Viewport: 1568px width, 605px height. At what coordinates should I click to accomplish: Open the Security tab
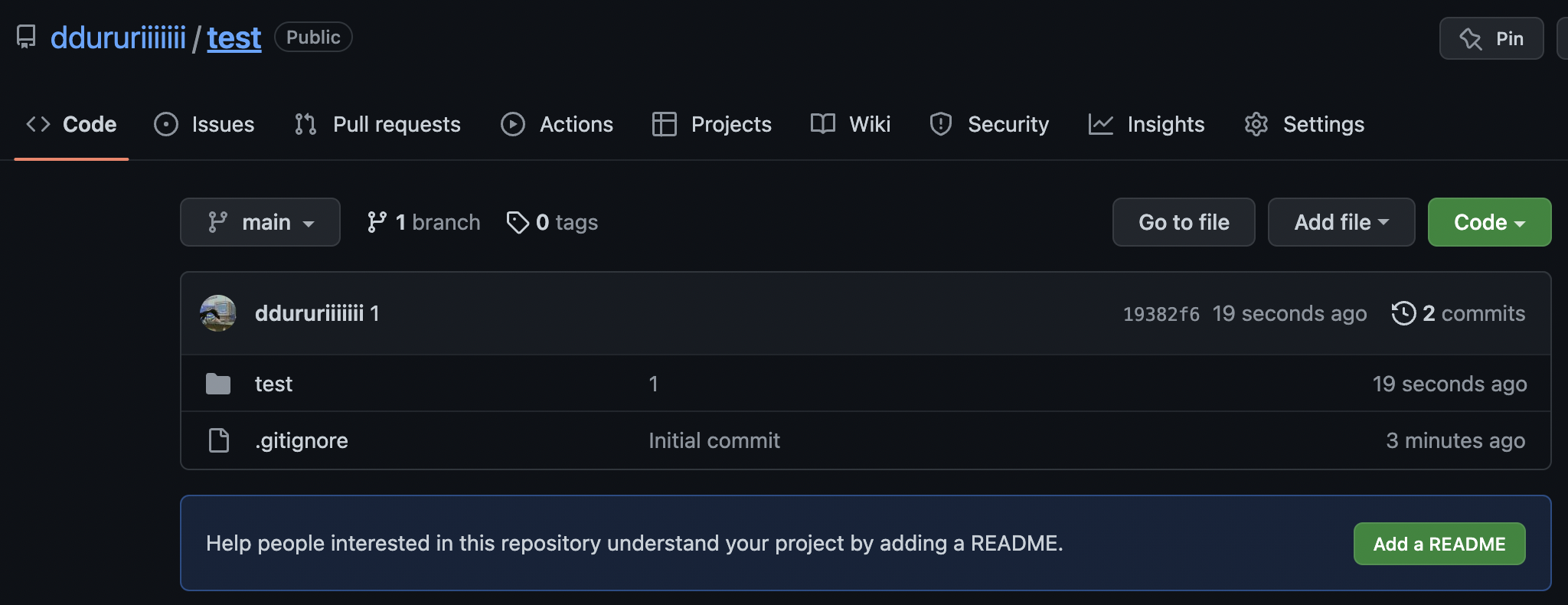[988, 124]
